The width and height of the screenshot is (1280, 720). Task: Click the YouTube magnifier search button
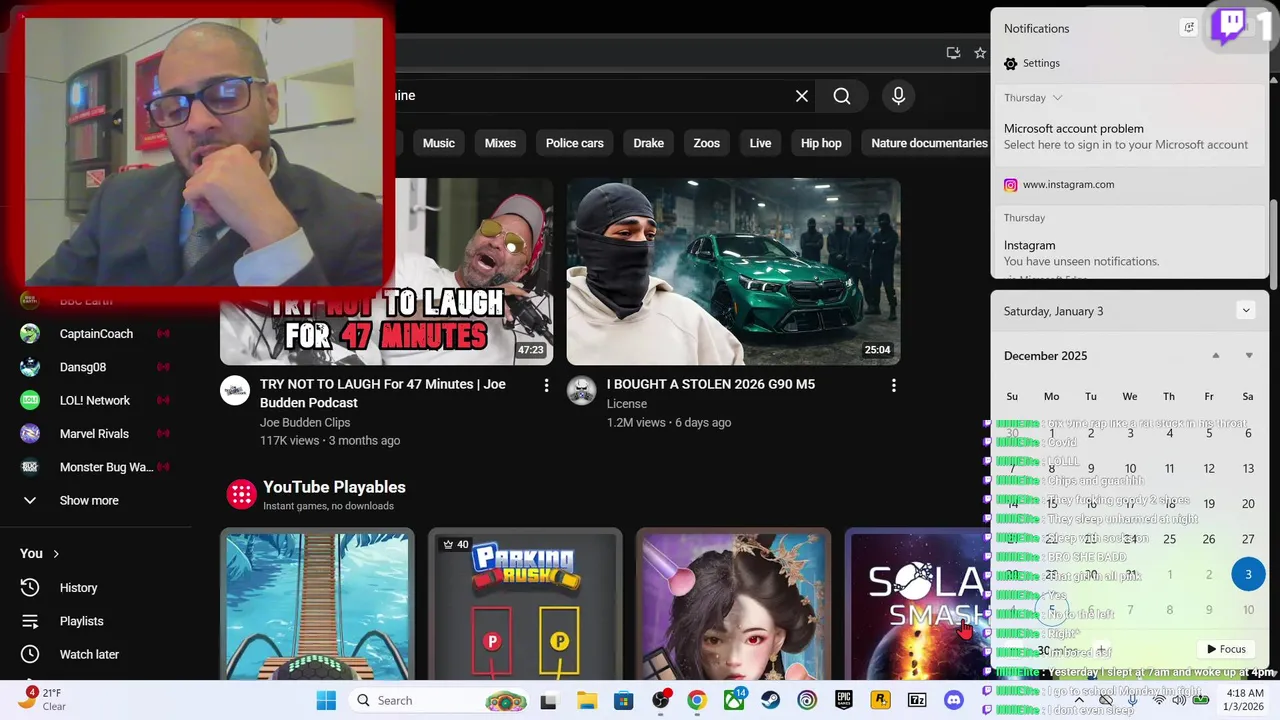click(x=842, y=96)
